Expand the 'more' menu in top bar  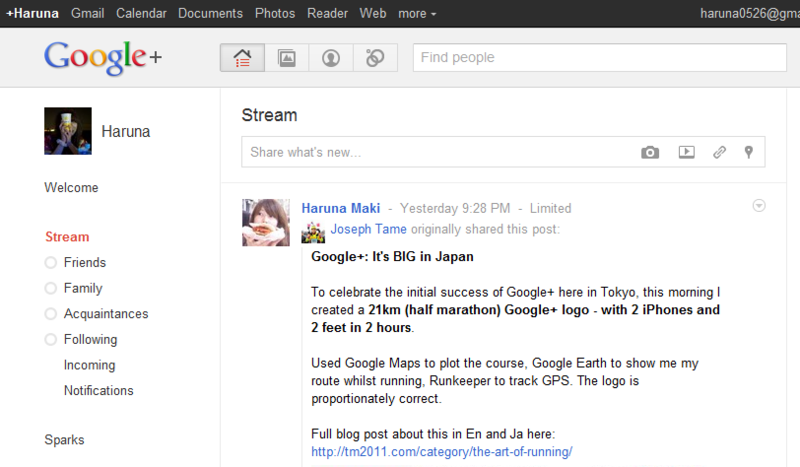coord(417,14)
